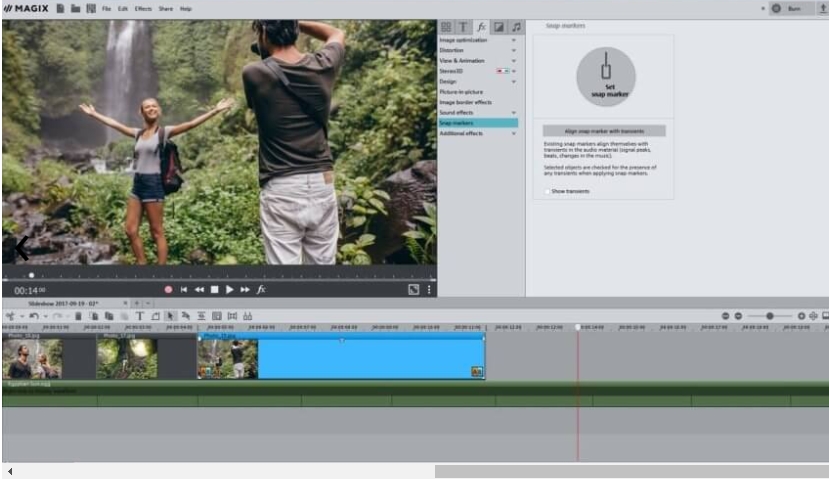The height and width of the screenshot is (479, 829).
Task: Close the Slideshow project tab
Action: click(125, 303)
